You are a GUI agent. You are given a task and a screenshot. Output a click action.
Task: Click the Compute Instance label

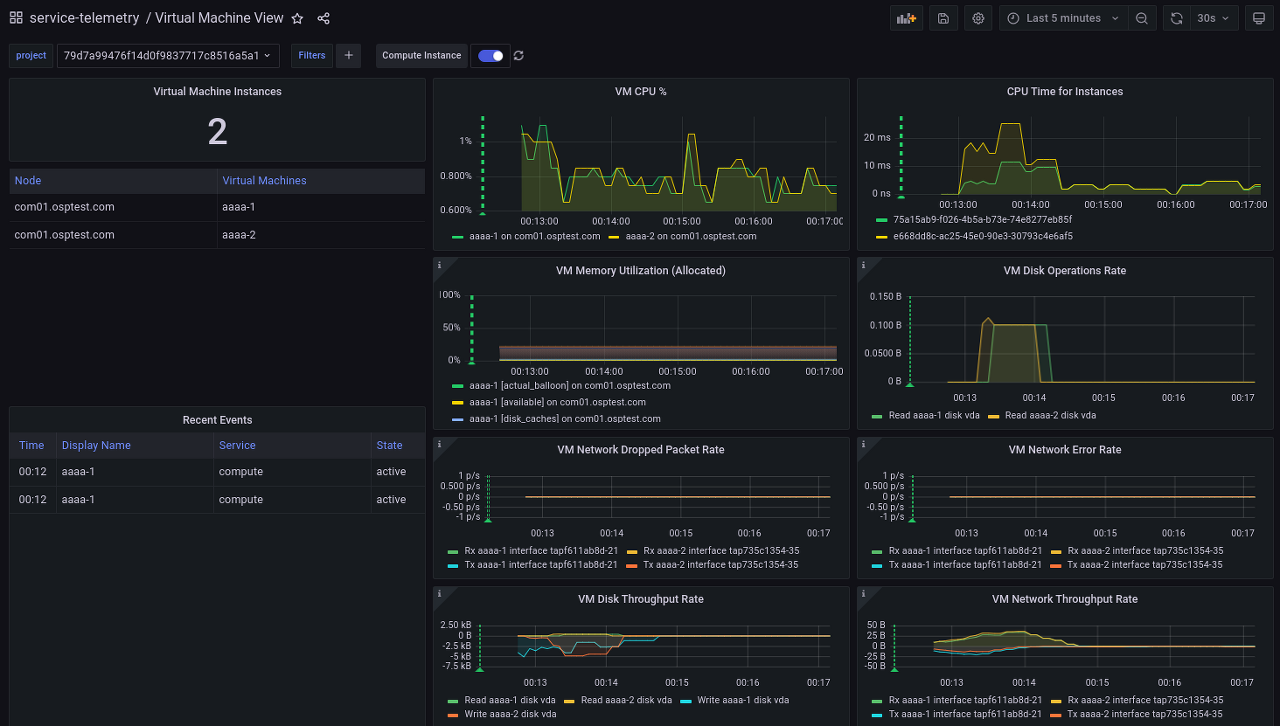click(x=422, y=56)
